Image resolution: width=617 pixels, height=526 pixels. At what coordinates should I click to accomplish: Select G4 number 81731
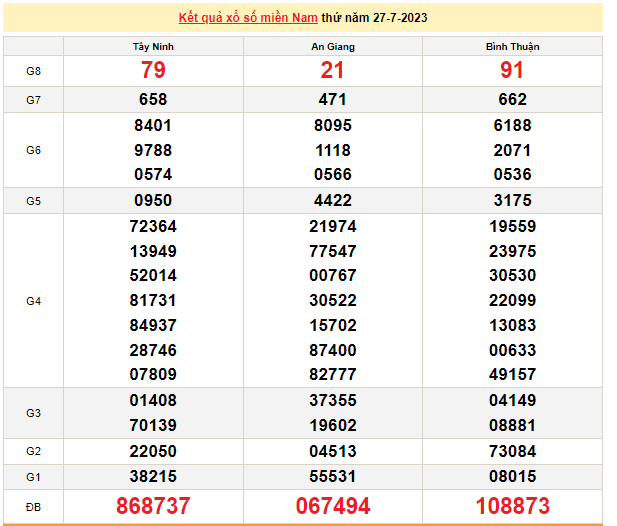(153, 300)
